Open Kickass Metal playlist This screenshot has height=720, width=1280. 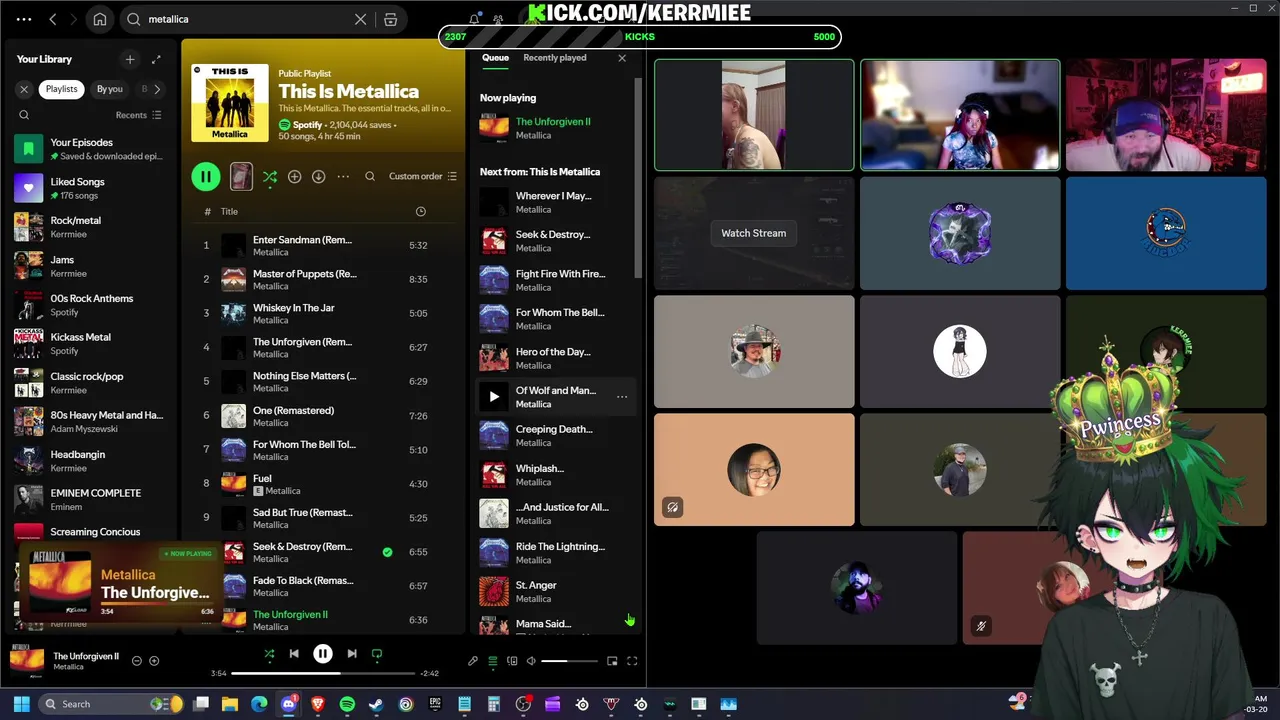pyautogui.click(x=90, y=344)
